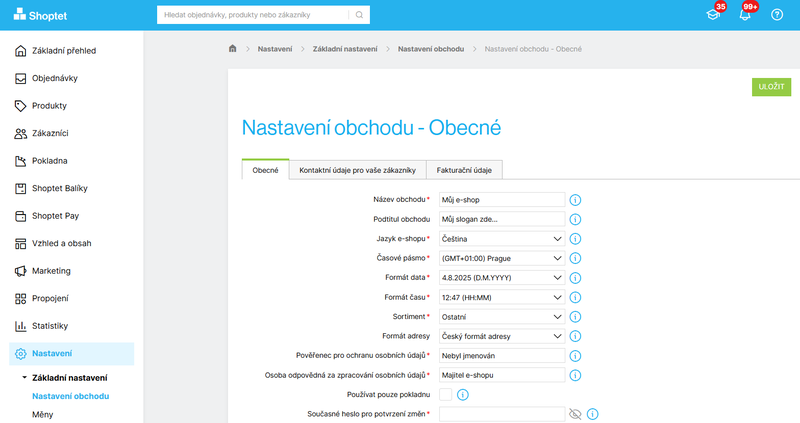Open the Formát data dropdown
Image resolution: width=800 pixels, height=423 pixels.
[x=502, y=278]
